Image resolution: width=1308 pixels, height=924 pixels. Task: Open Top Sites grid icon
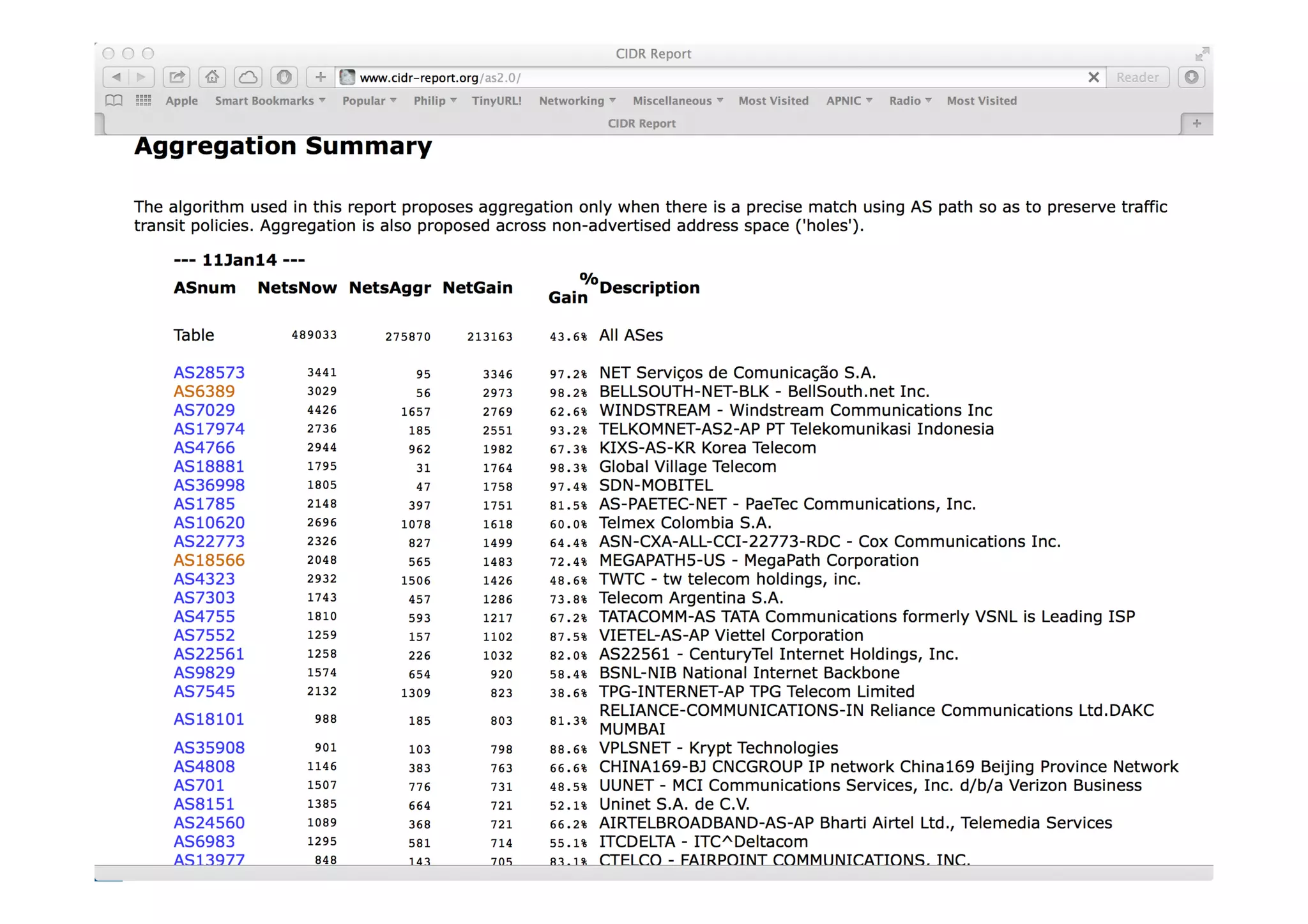tap(143, 100)
